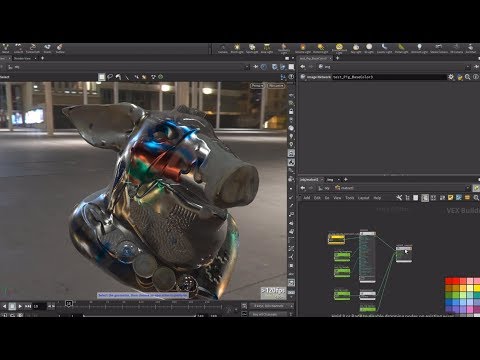The image size is (480, 360).
Task: Click the stop button on the timeline
Action: click(x=12, y=306)
